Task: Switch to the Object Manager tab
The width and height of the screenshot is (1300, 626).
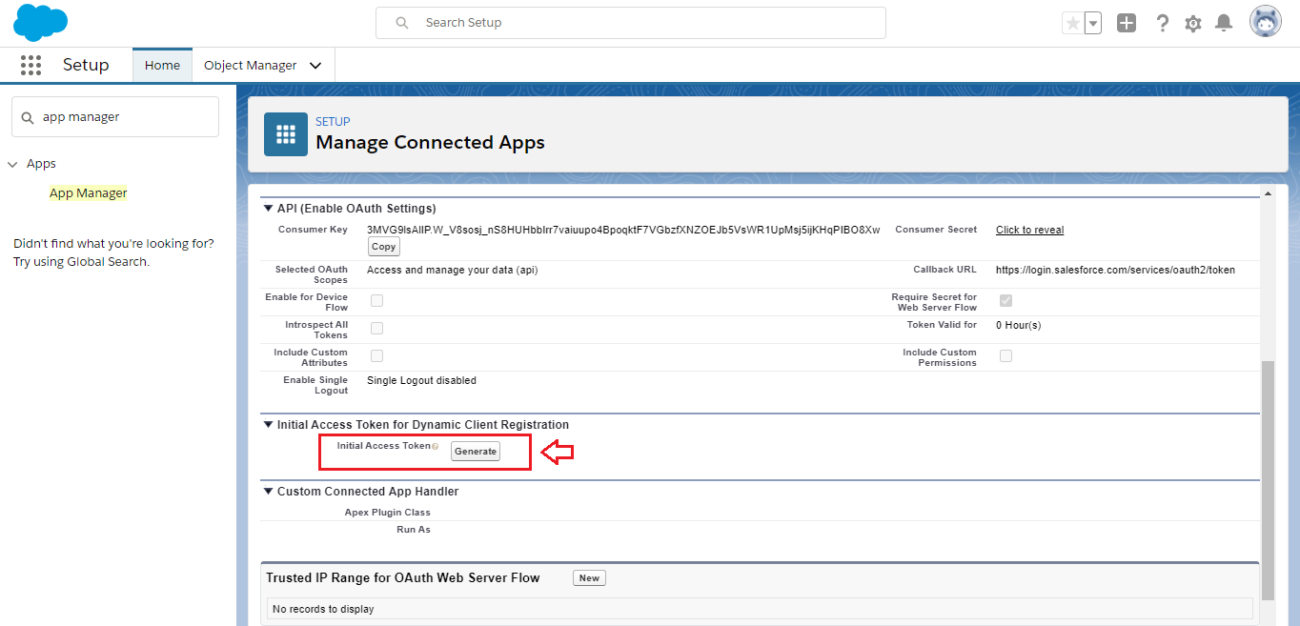Action: (249, 64)
